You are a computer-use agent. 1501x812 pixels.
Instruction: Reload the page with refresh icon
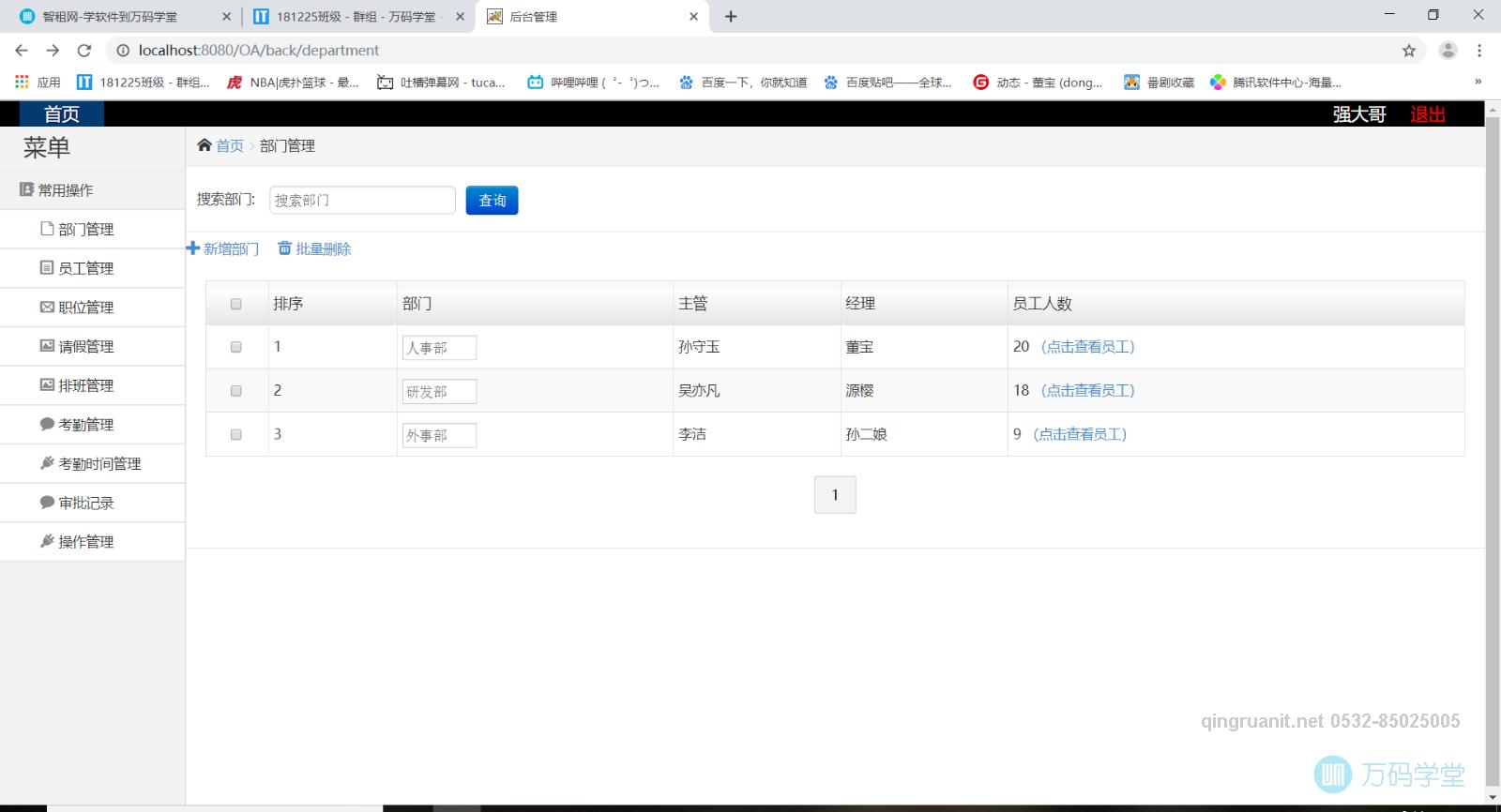coord(84,51)
